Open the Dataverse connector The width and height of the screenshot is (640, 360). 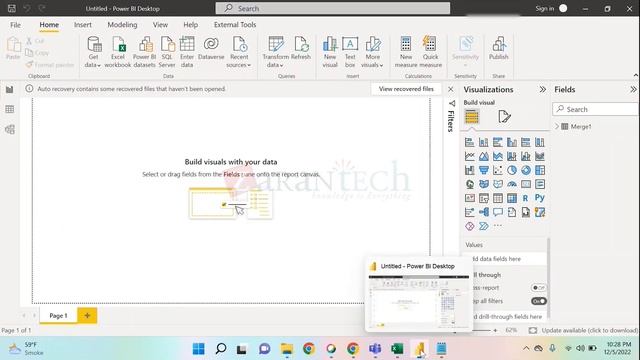tap(211, 48)
